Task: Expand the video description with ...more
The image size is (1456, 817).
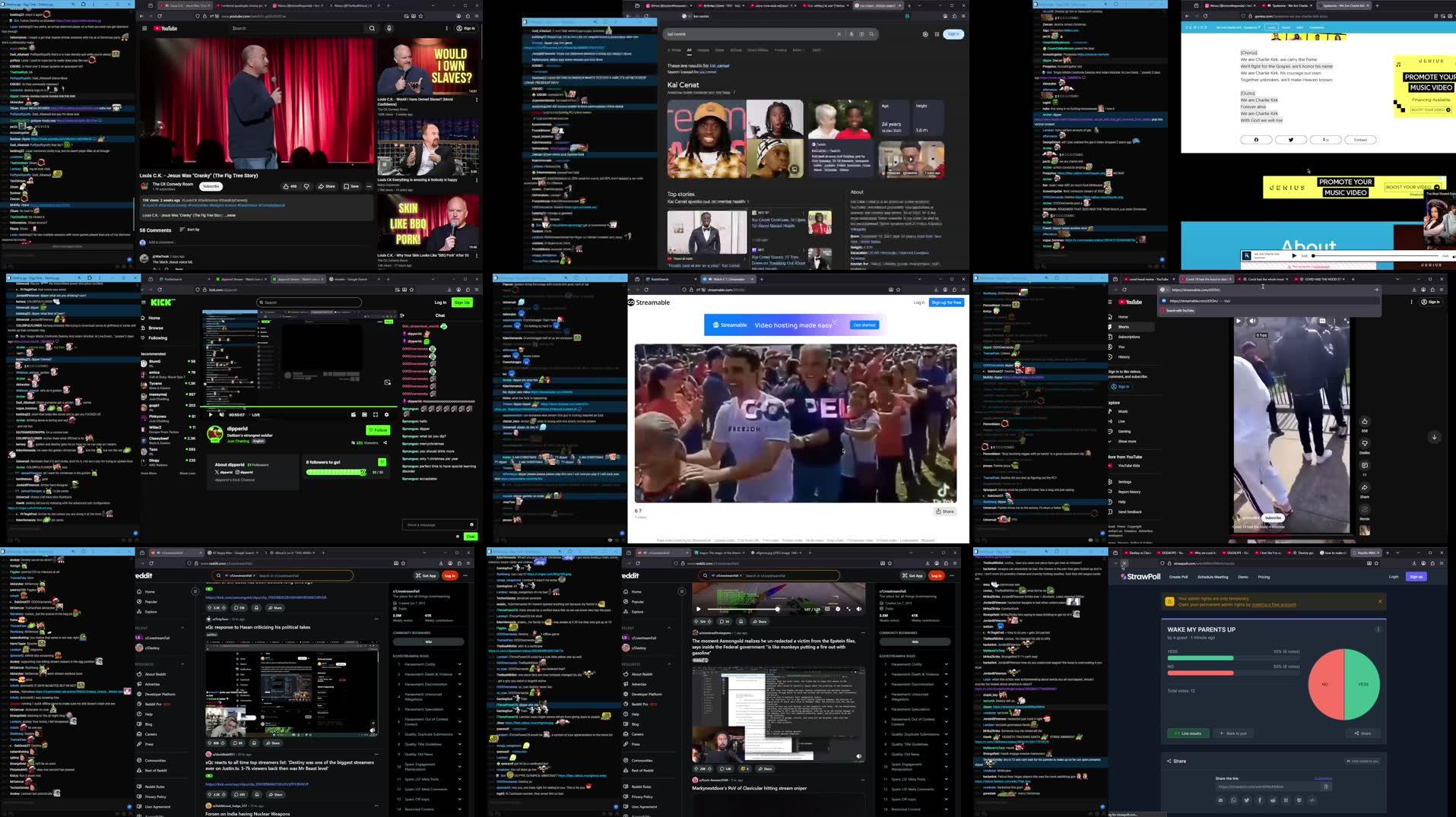Action: 230,215
